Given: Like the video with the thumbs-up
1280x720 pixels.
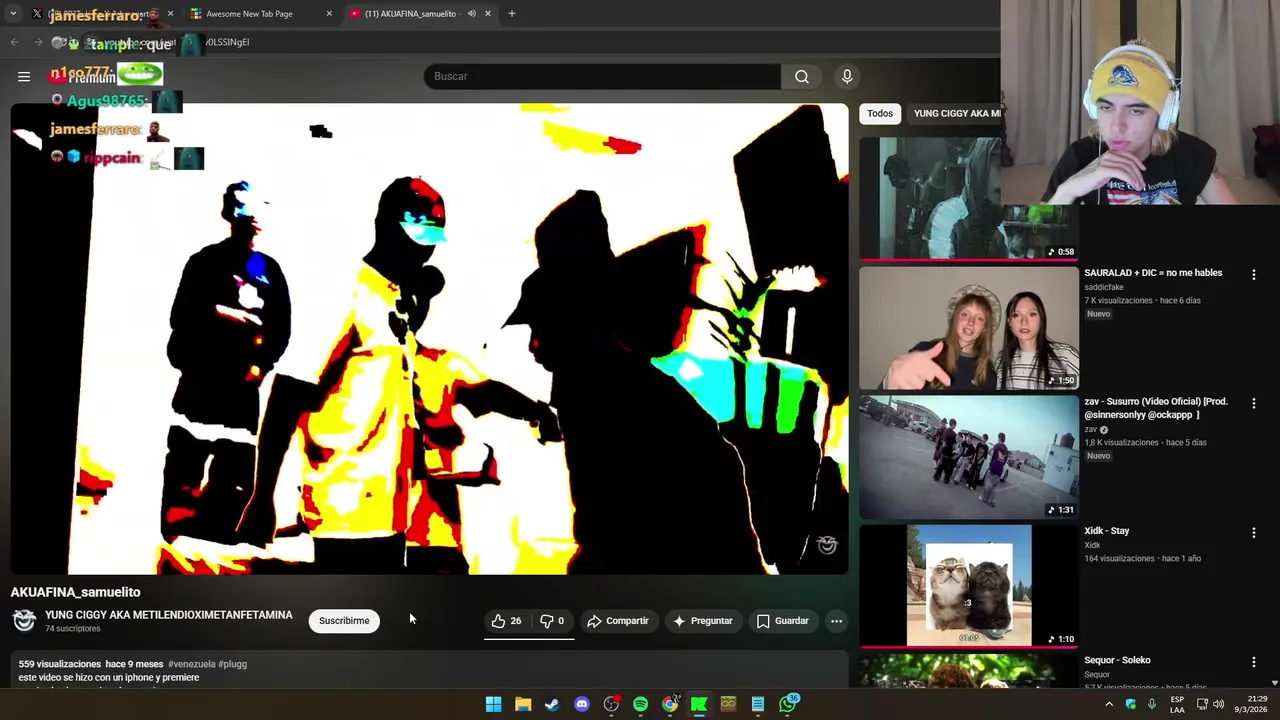Looking at the screenshot, I should tap(507, 621).
